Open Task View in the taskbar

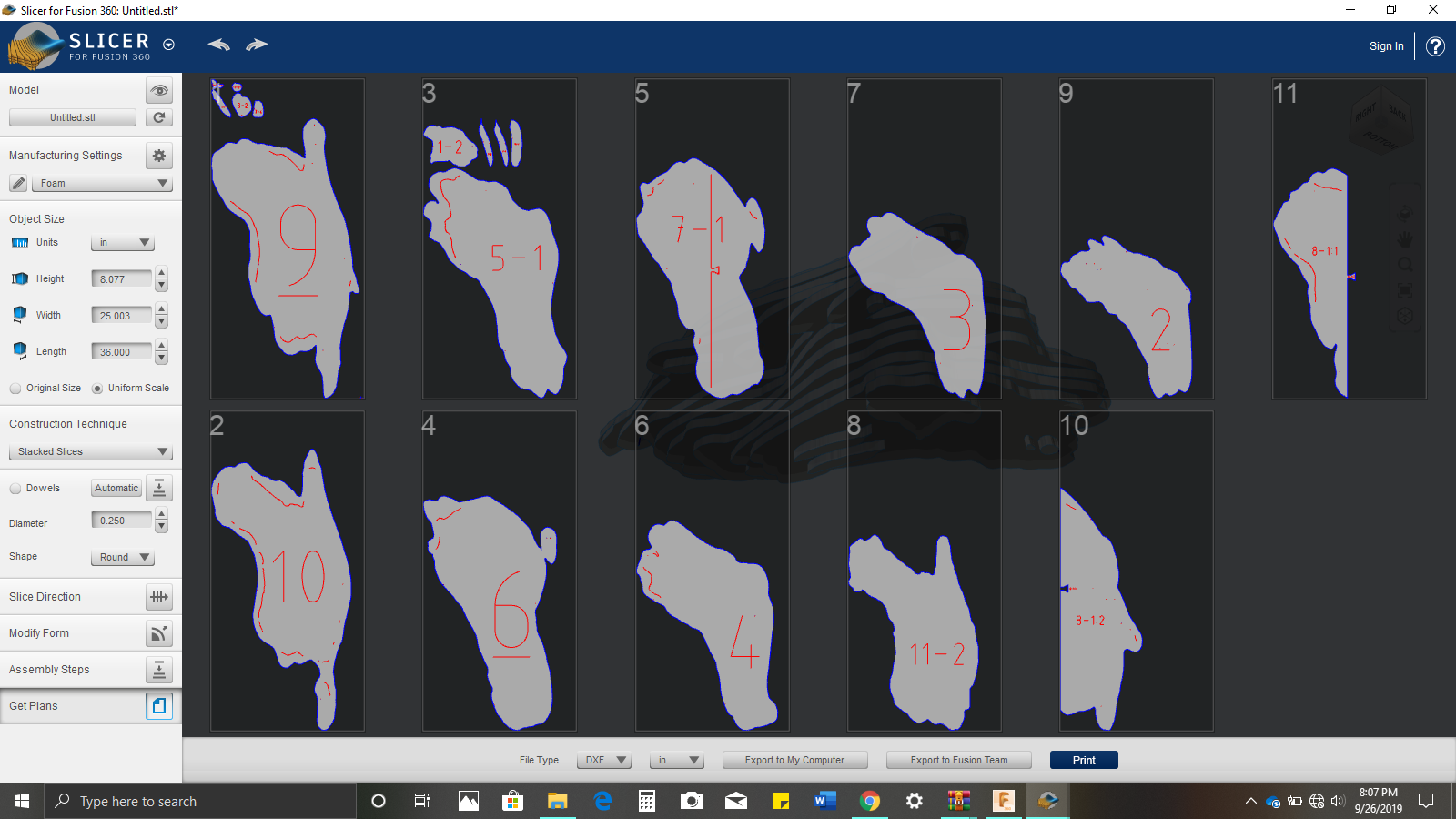pyautogui.click(x=422, y=801)
